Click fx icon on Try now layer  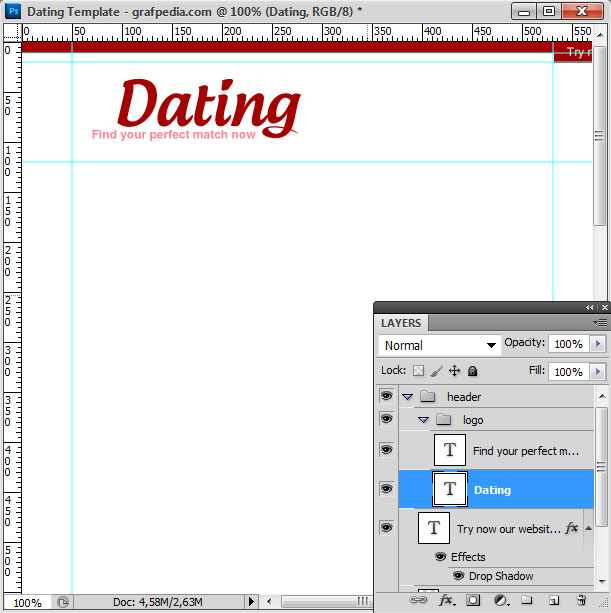[572, 528]
